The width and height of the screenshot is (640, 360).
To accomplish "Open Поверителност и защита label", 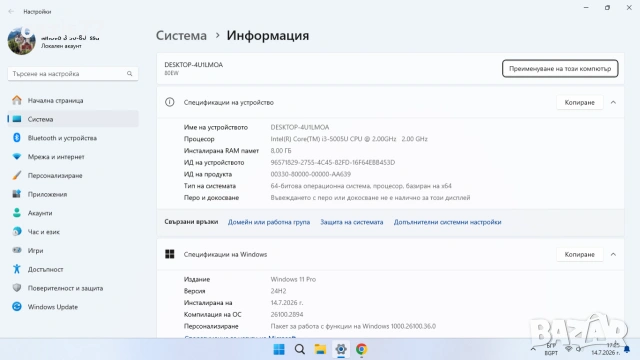I will pos(65,288).
